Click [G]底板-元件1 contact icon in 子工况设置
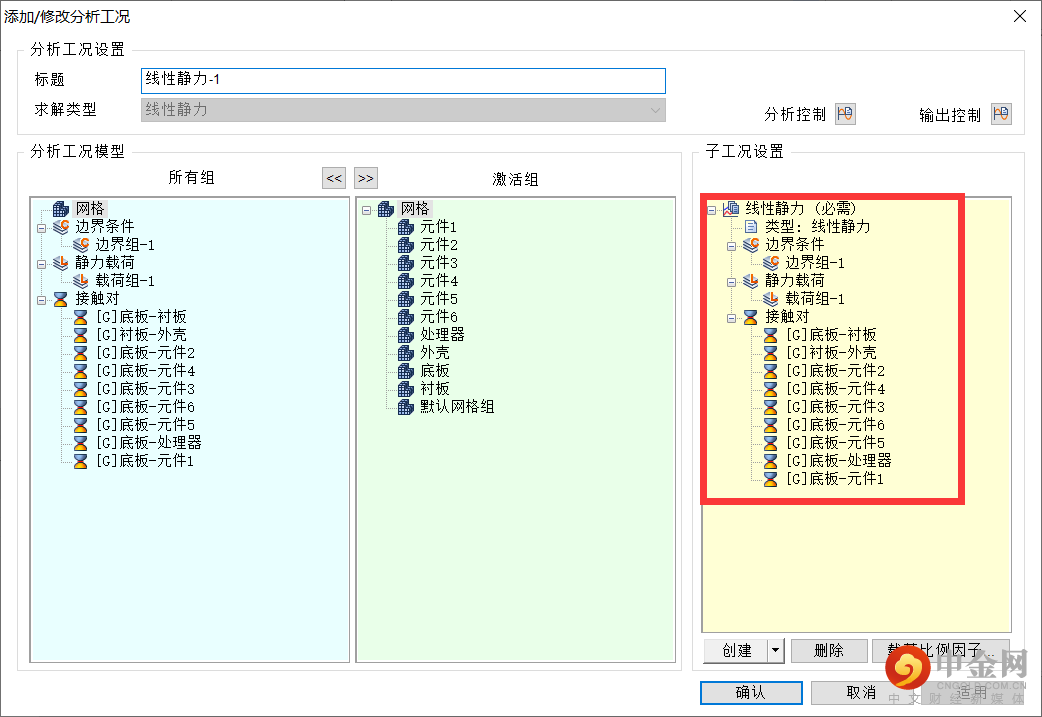1042x717 pixels. (771, 478)
